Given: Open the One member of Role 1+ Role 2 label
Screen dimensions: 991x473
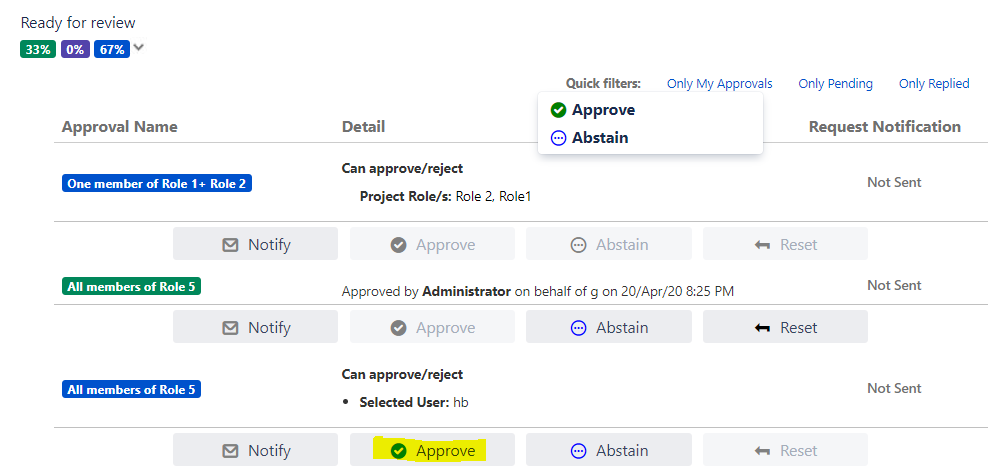Looking at the screenshot, I should click(x=155, y=184).
